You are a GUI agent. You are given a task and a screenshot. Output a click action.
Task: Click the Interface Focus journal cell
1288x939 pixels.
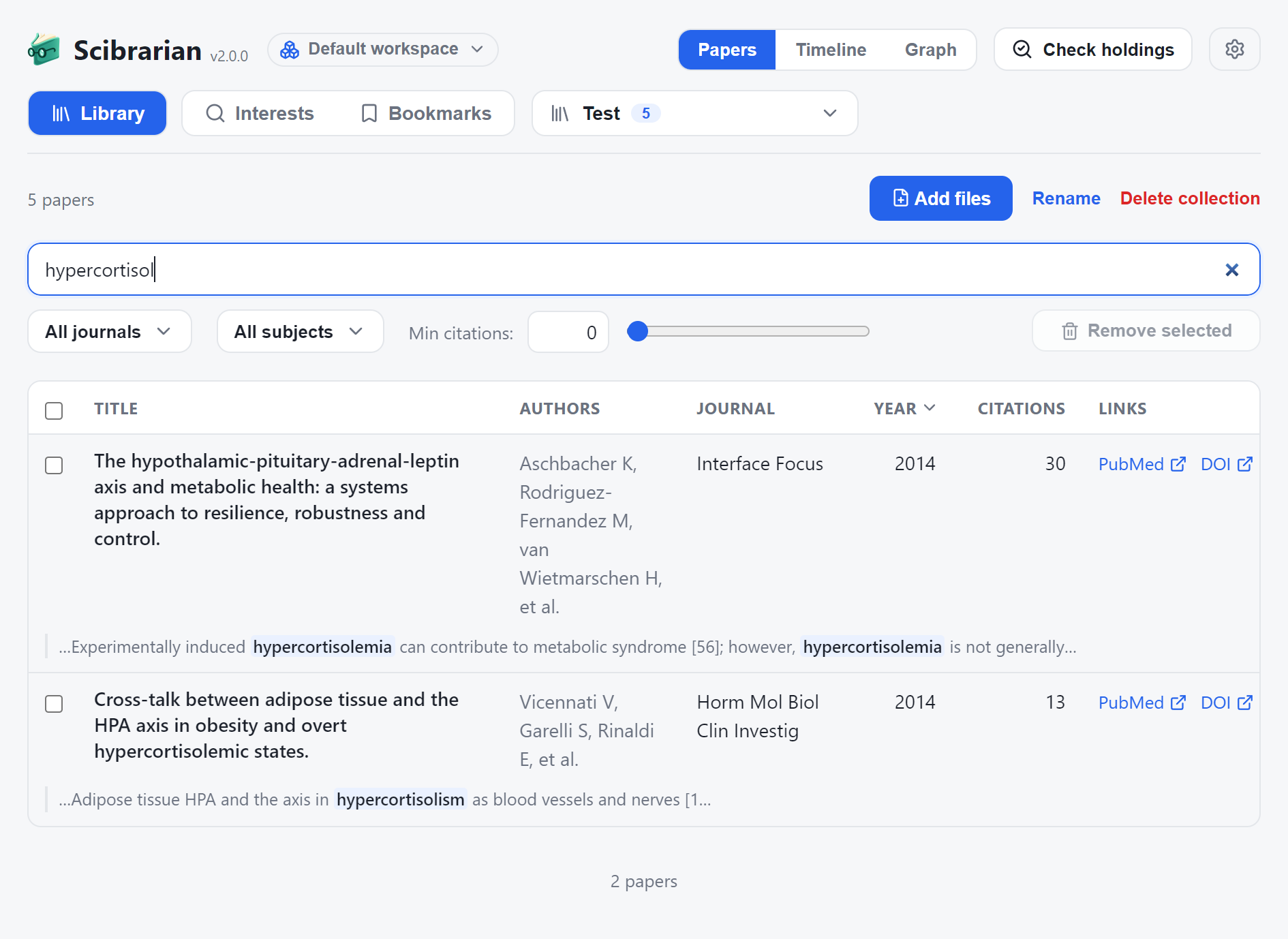(x=760, y=464)
